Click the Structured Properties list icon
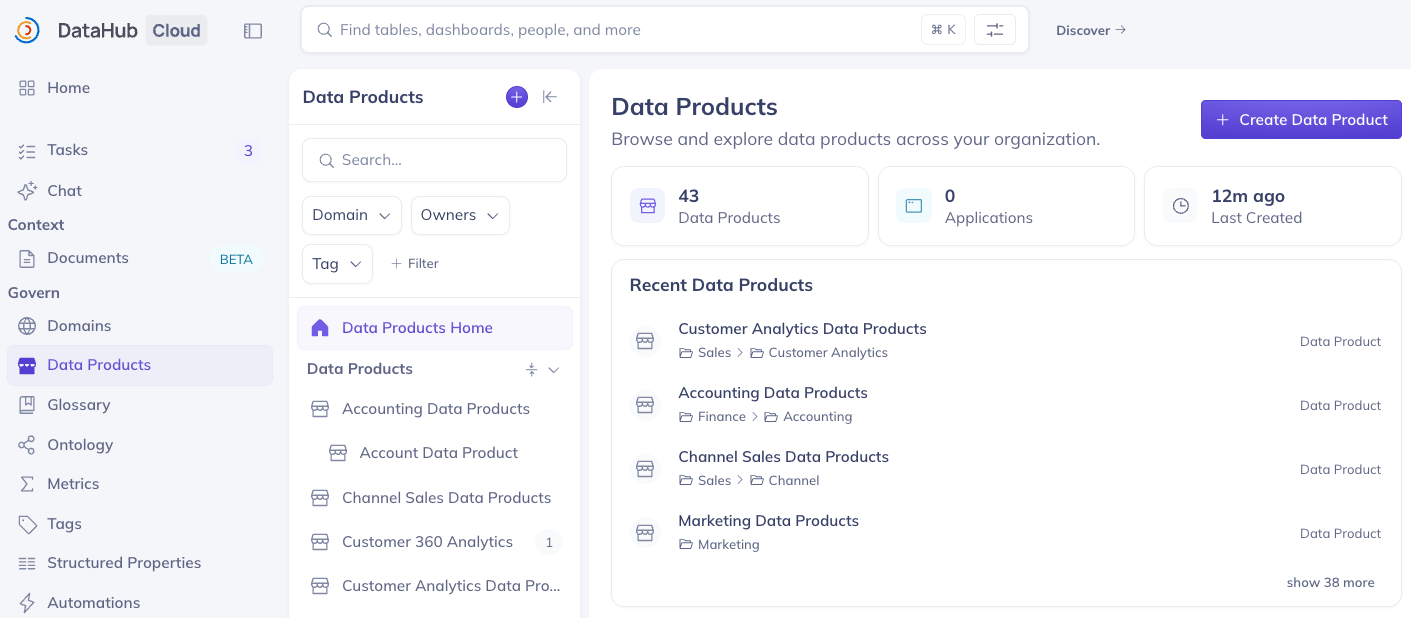The height and width of the screenshot is (618, 1411). tap(27, 563)
